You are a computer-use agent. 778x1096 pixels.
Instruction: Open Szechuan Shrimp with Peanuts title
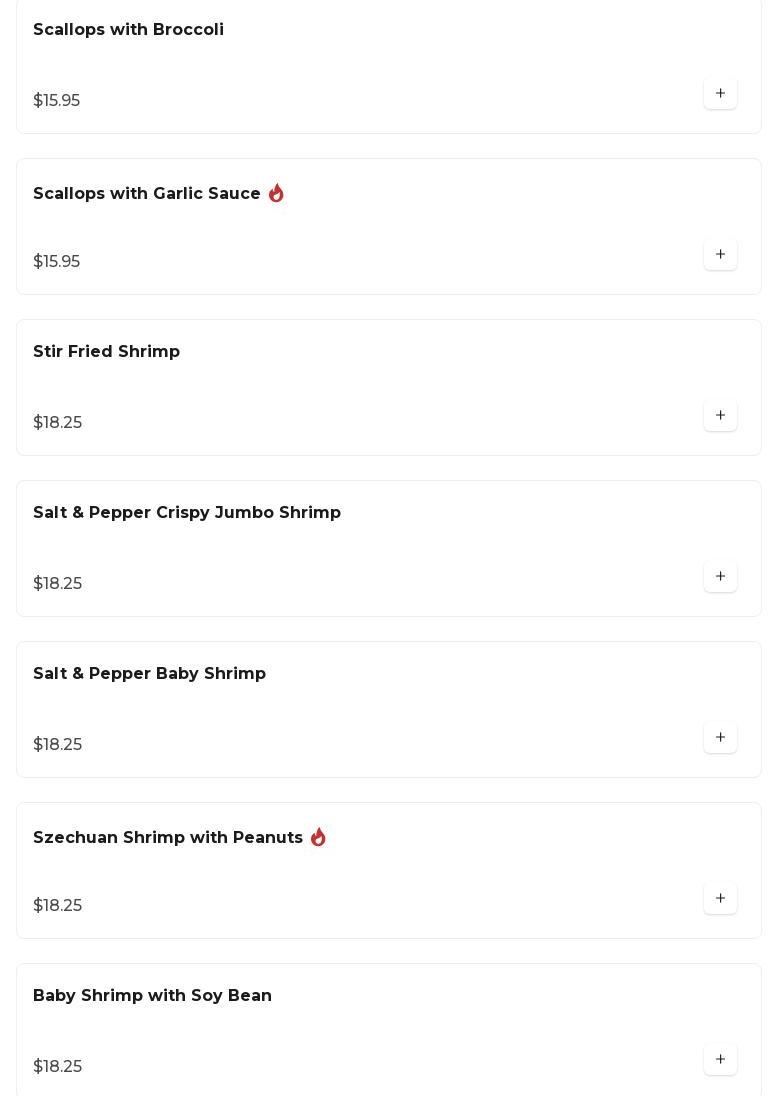[x=168, y=838]
